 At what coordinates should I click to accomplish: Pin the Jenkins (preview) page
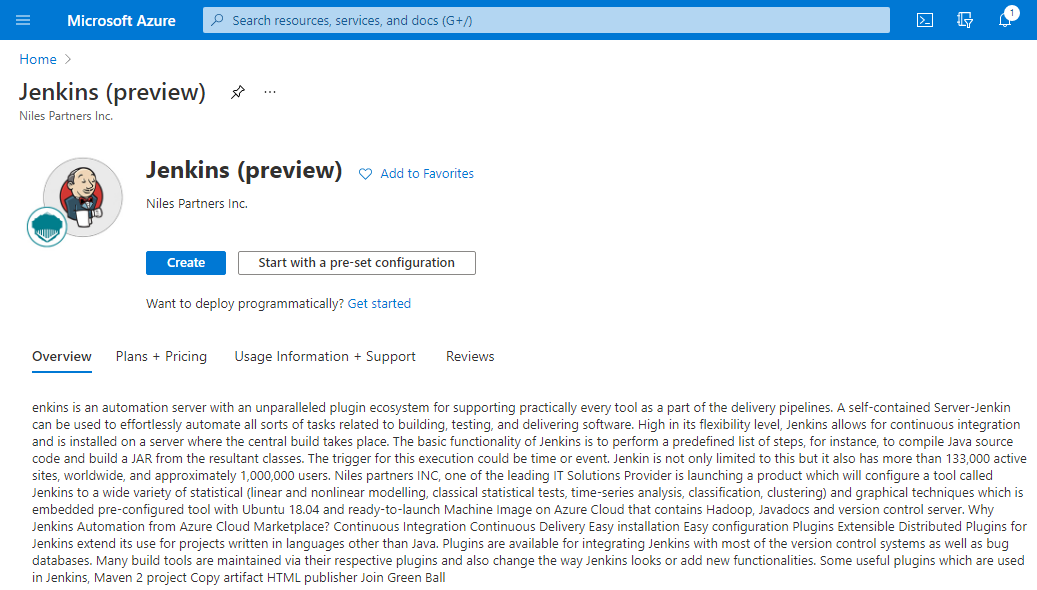pyautogui.click(x=237, y=92)
